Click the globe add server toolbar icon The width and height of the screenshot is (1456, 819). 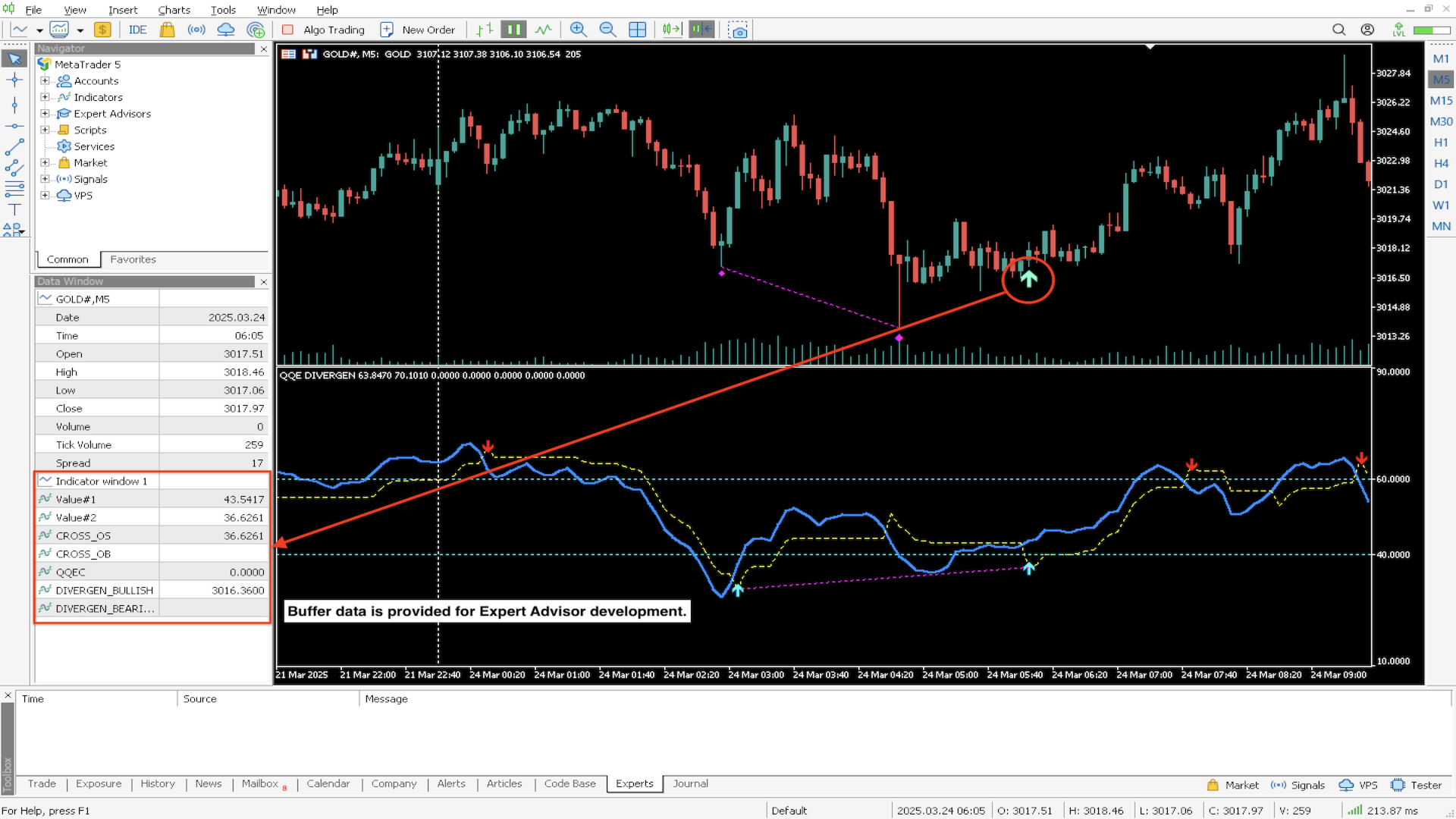point(256,30)
